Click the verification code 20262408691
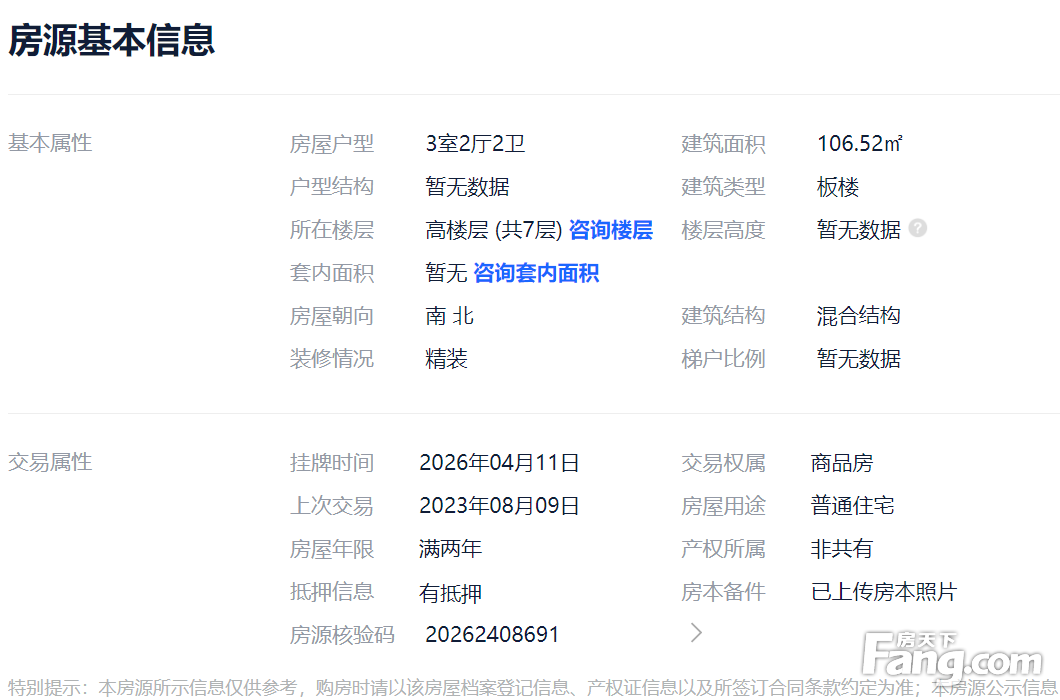1060x700 pixels. [492, 635]
